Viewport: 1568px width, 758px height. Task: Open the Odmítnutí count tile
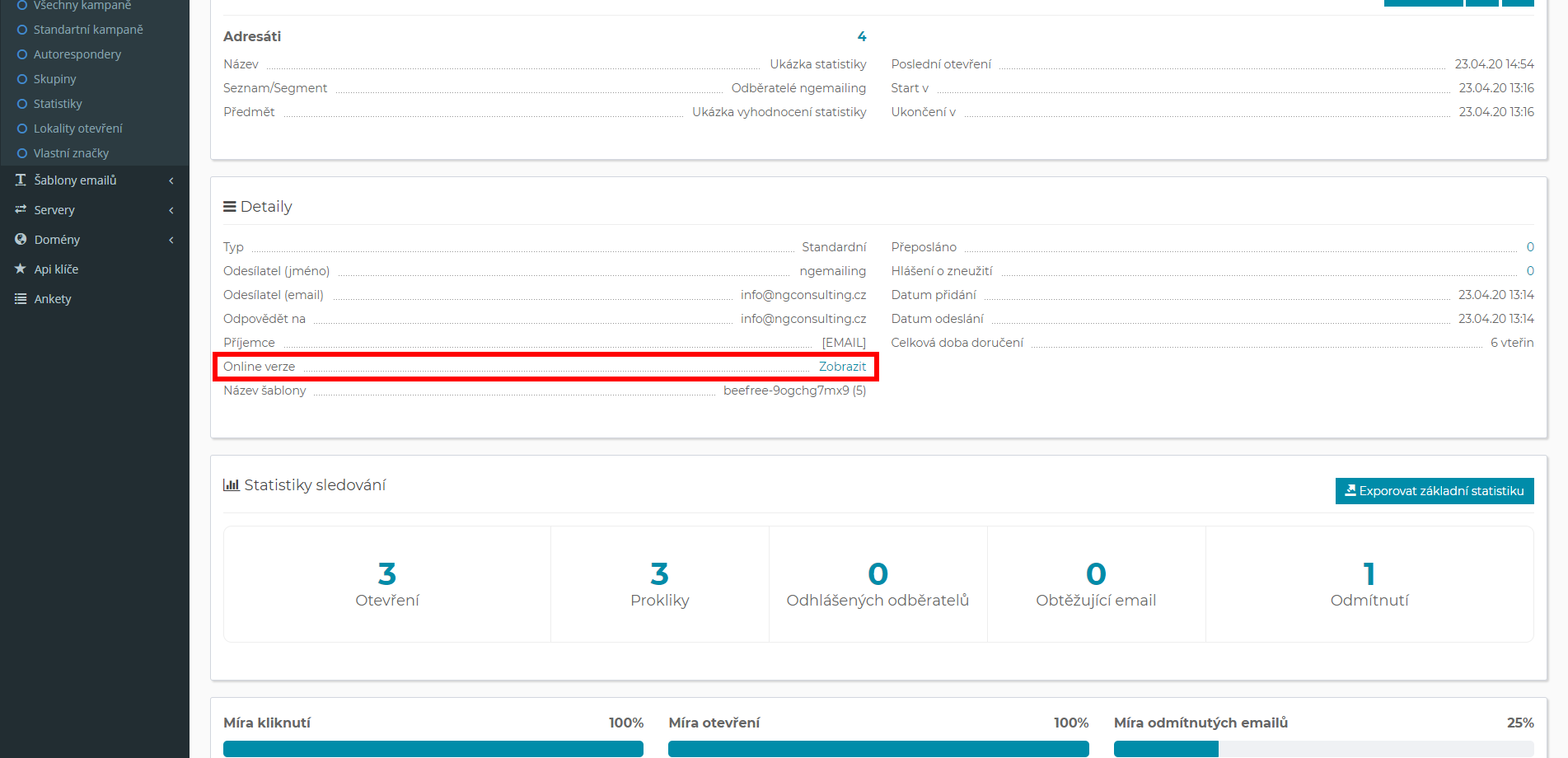[1369, 584]
